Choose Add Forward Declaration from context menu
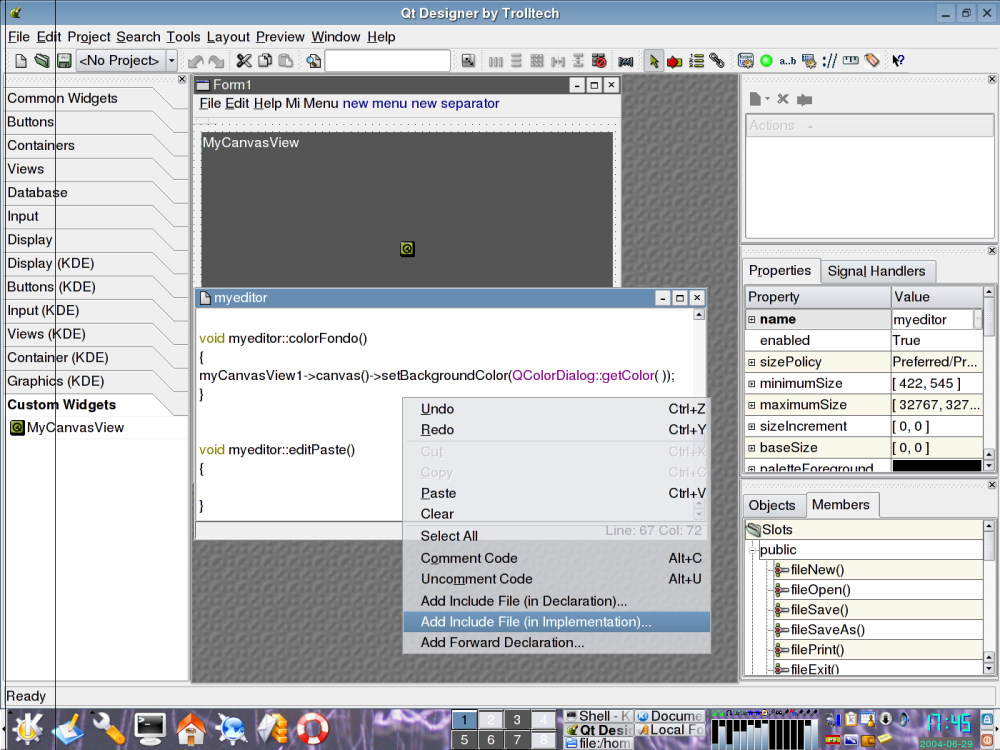1000x750 pixels. 557,643
